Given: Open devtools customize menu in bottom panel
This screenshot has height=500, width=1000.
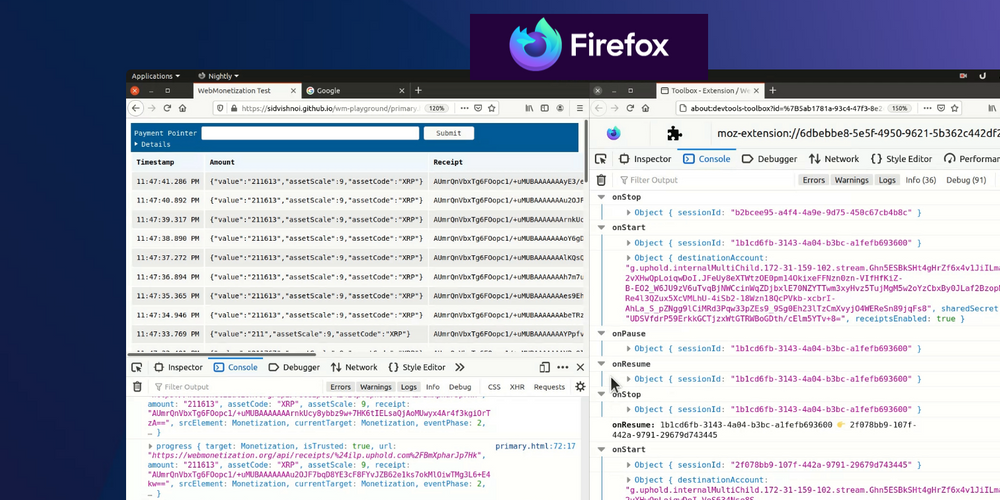Looking at the screenshot, I should 562,367.
